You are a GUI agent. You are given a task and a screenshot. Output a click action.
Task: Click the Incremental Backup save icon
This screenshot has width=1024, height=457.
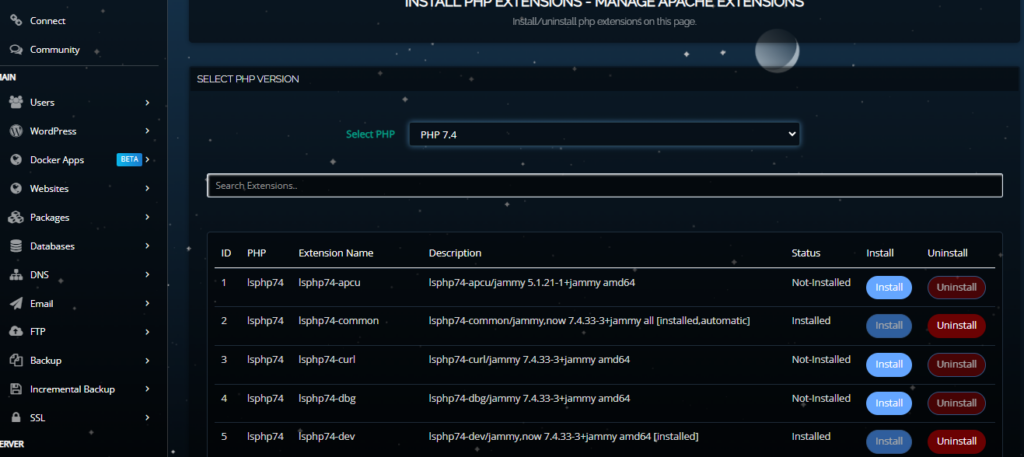(x=16, y=389)
